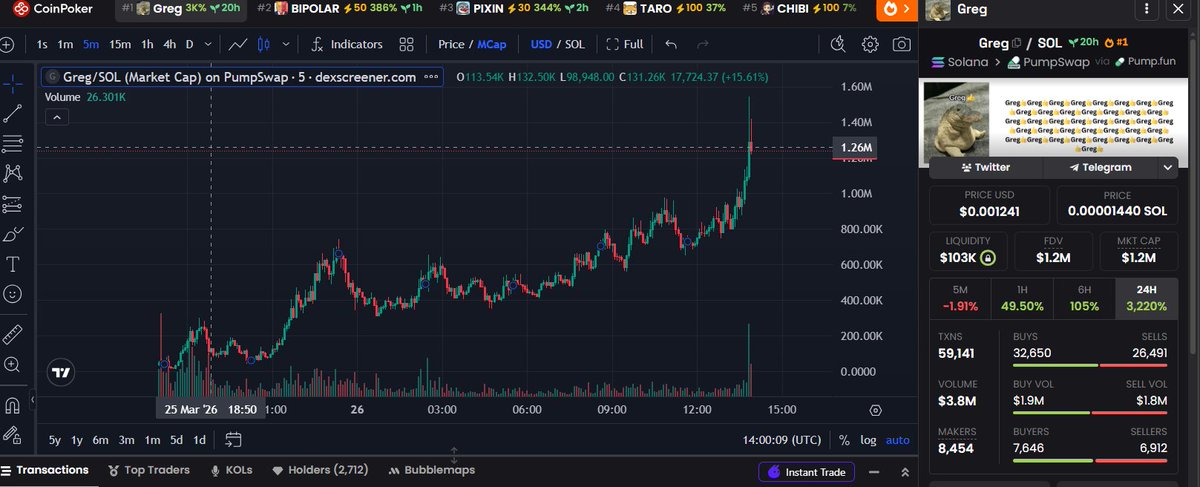
Task: Switch chart to MCap view
Action: point(491,45)
